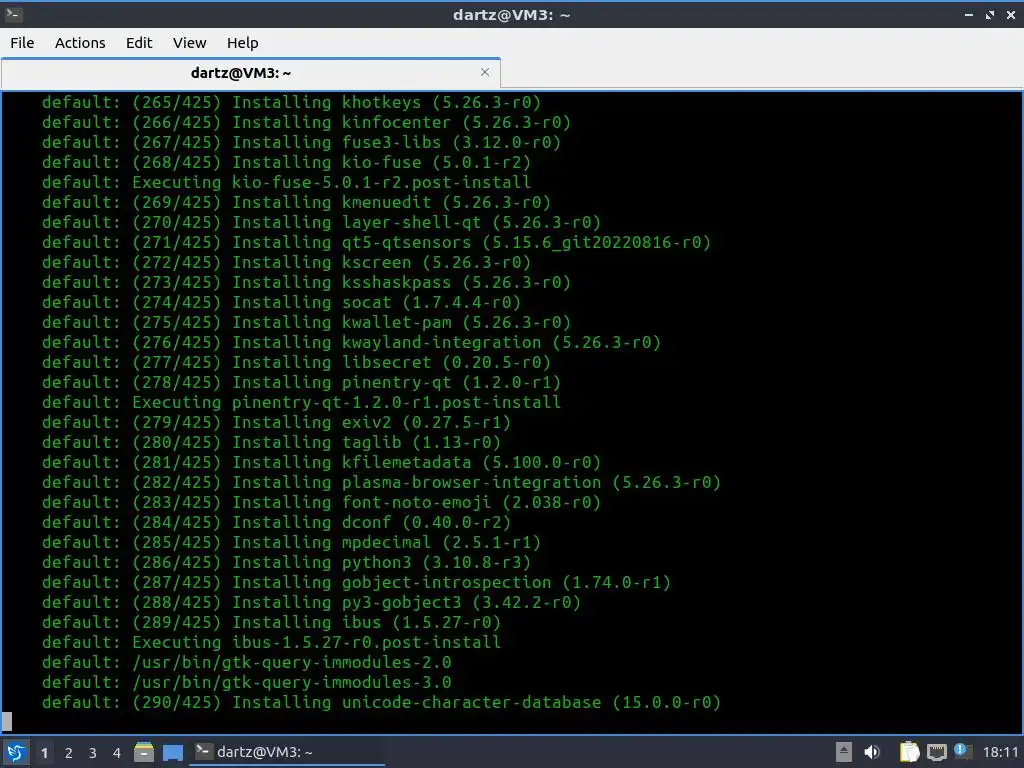Close the terminal window
Viewport: 1024px width, 768px height.
pyautogui.click(x=1011, y=14)
